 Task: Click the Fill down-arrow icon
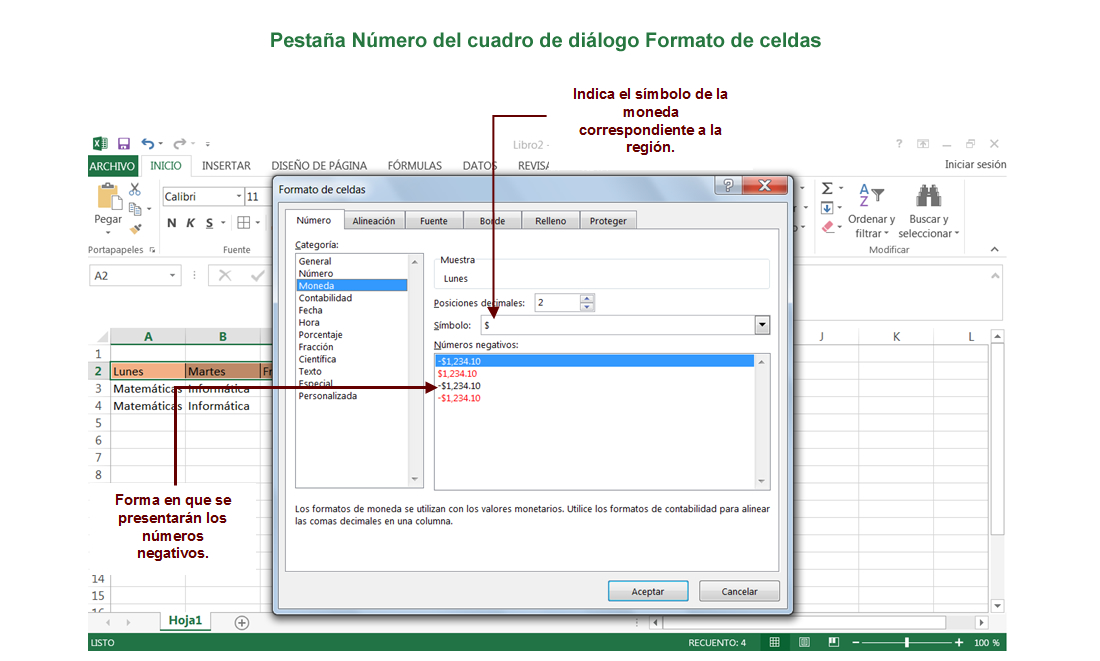click(827, 208)
